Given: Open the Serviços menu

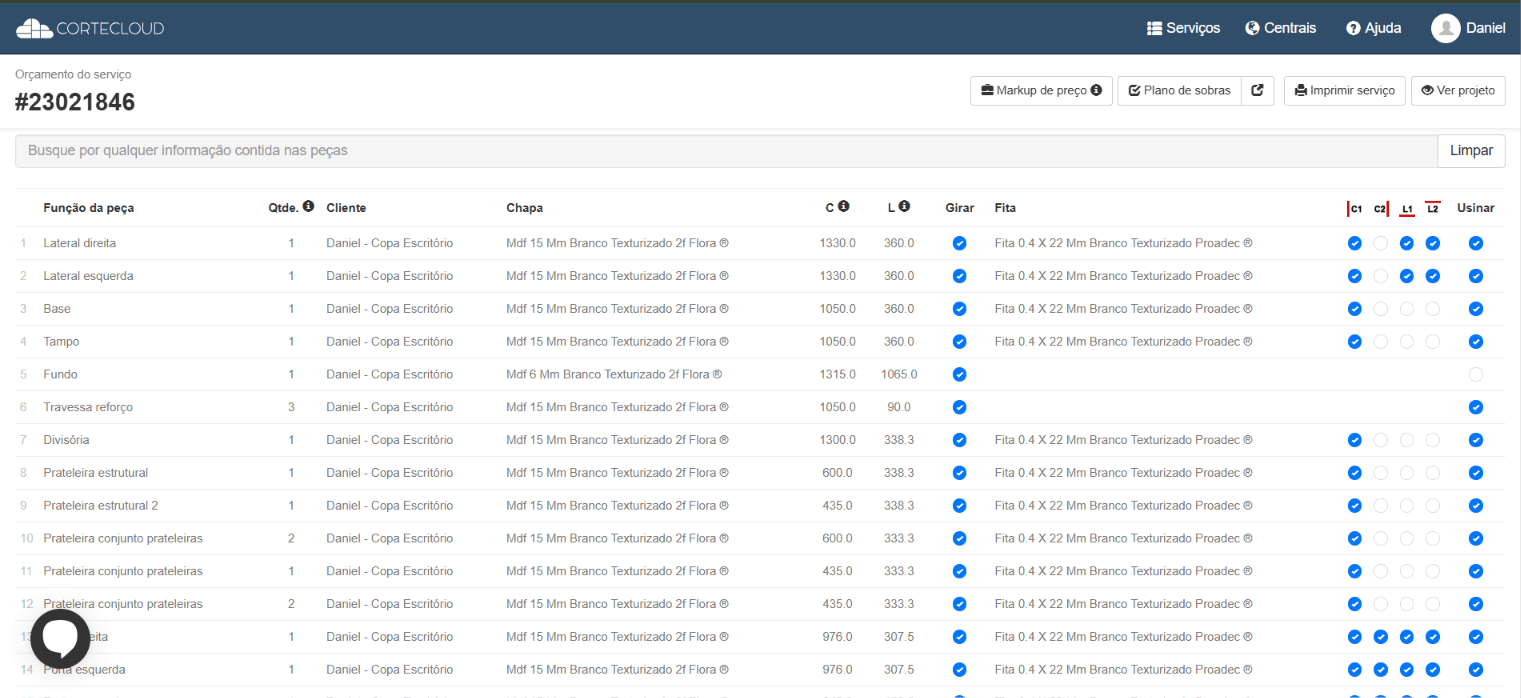Looking at the screenshot, I should pyautogui.click(x=1183, y=28).
